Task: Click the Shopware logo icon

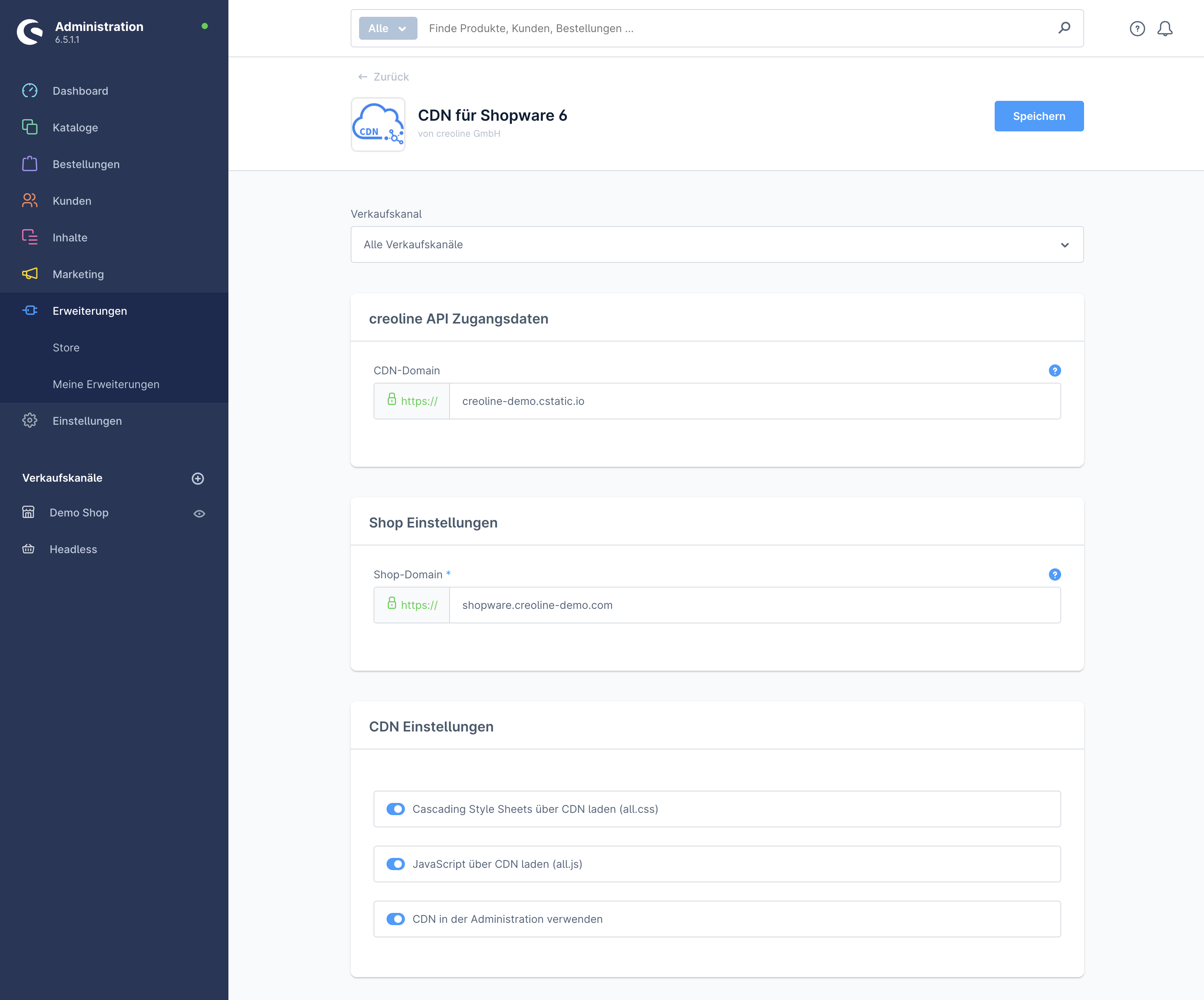Action: 30,32
